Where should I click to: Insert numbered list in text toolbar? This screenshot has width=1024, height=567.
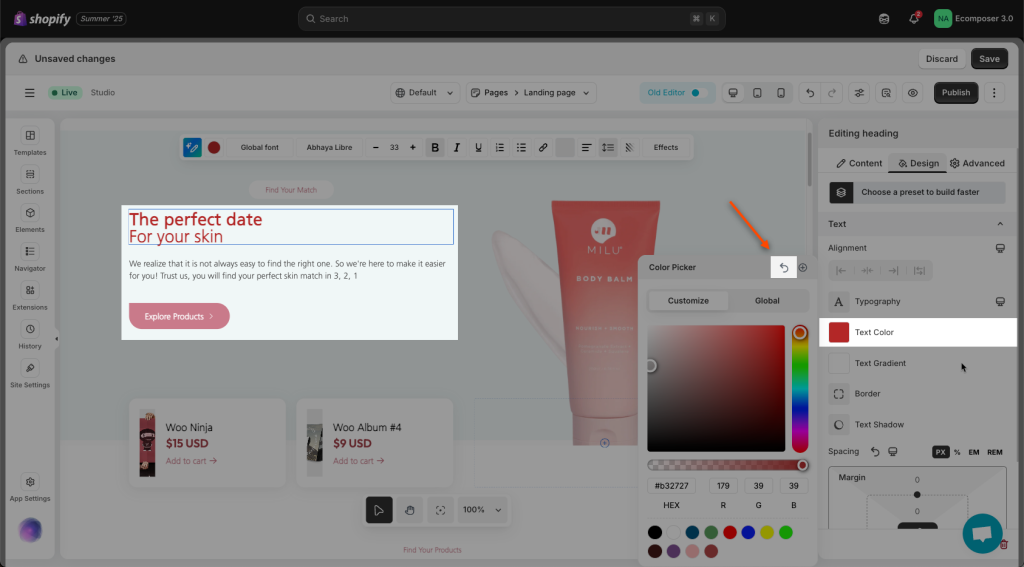(x=500, y=148)
